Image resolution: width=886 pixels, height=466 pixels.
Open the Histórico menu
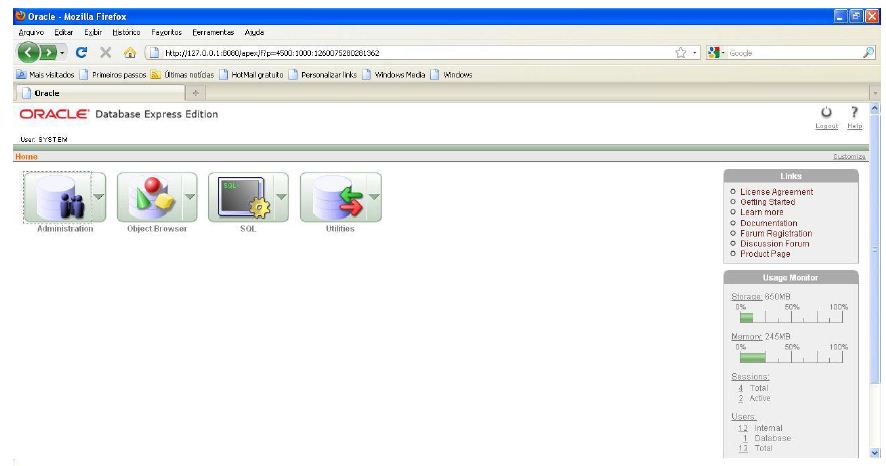[x=126, y=33]
